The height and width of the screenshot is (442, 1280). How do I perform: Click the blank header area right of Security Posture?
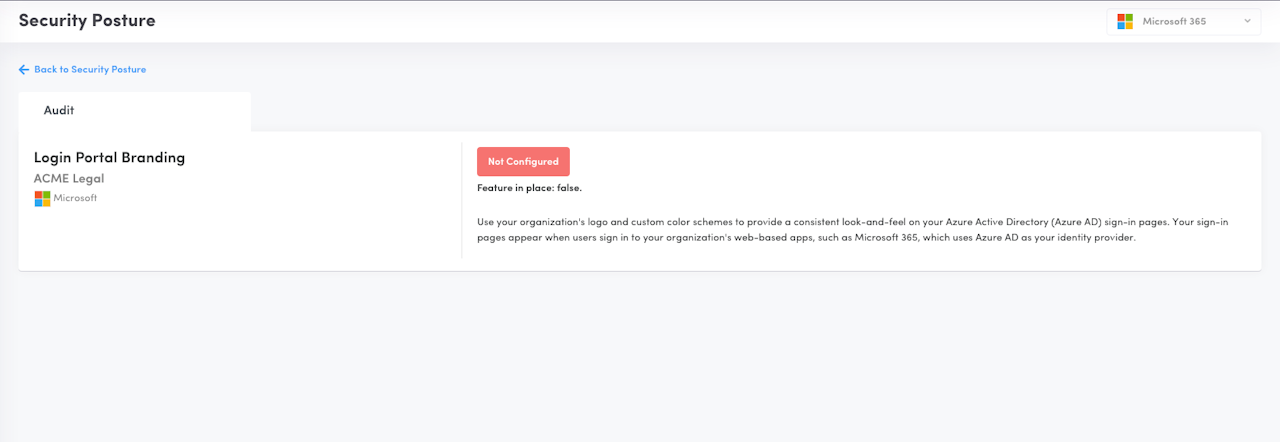[x=600, y=21]
